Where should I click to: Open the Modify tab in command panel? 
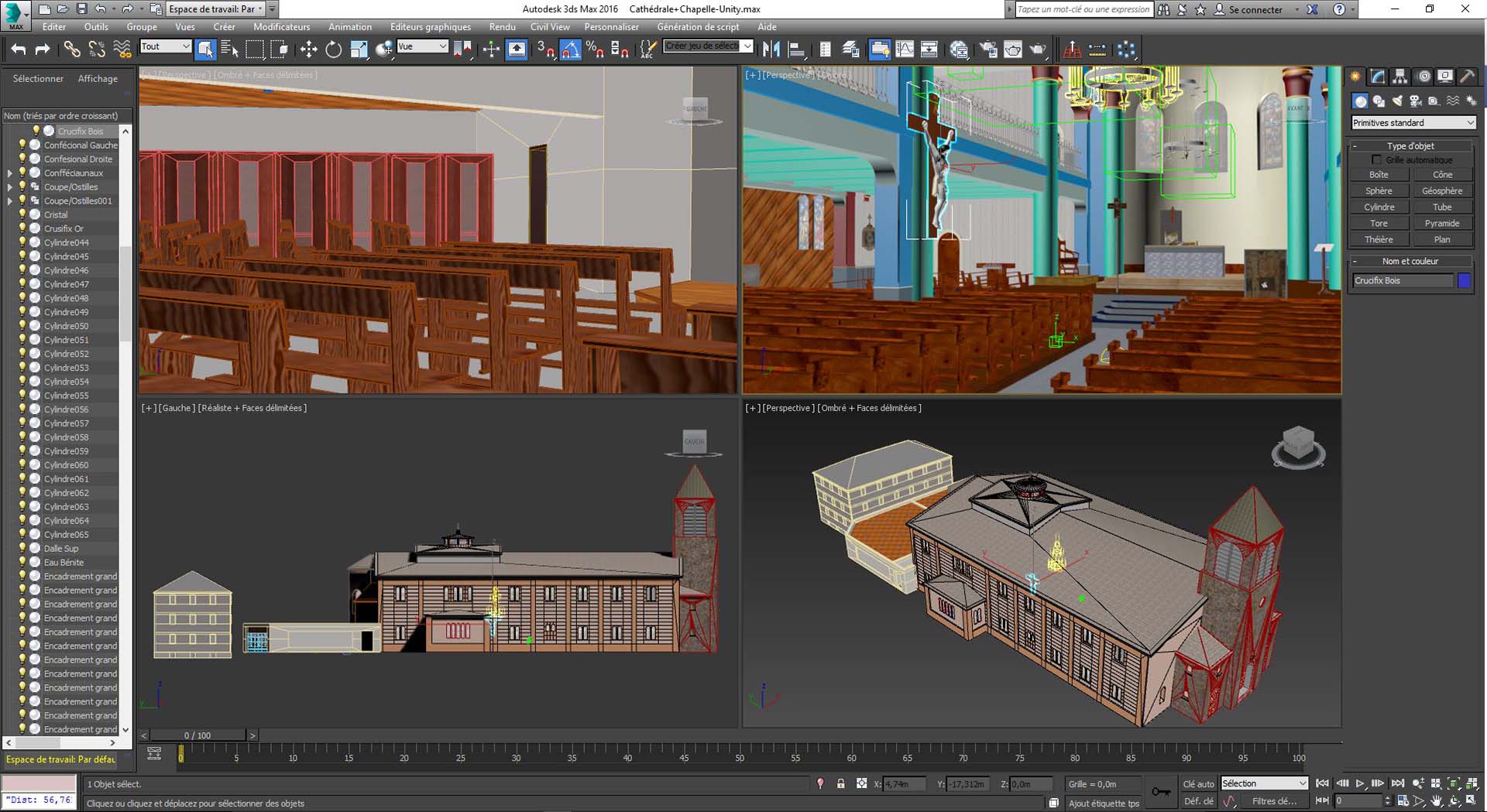tap(1377, 77)
